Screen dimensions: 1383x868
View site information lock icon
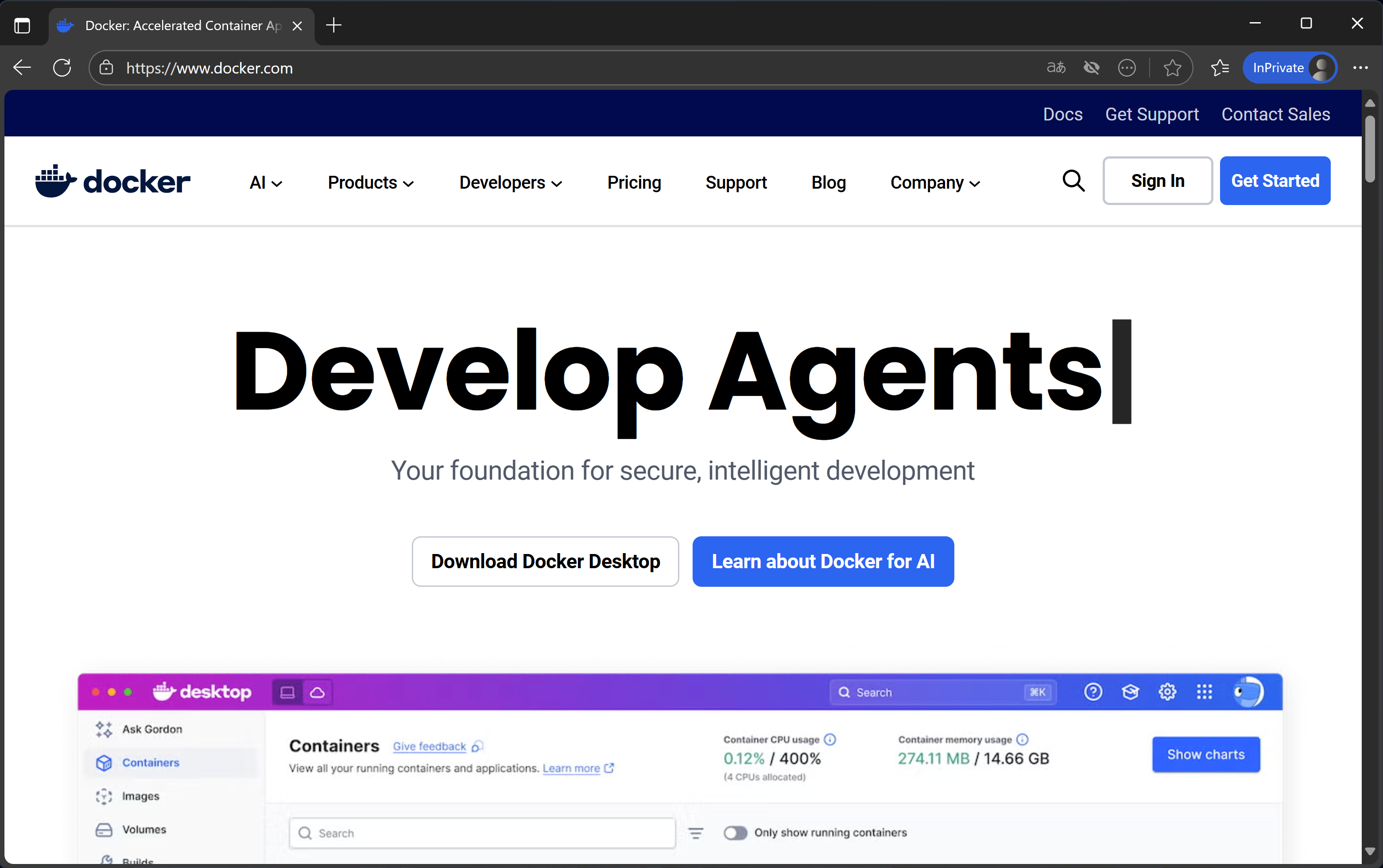[106, 68]
